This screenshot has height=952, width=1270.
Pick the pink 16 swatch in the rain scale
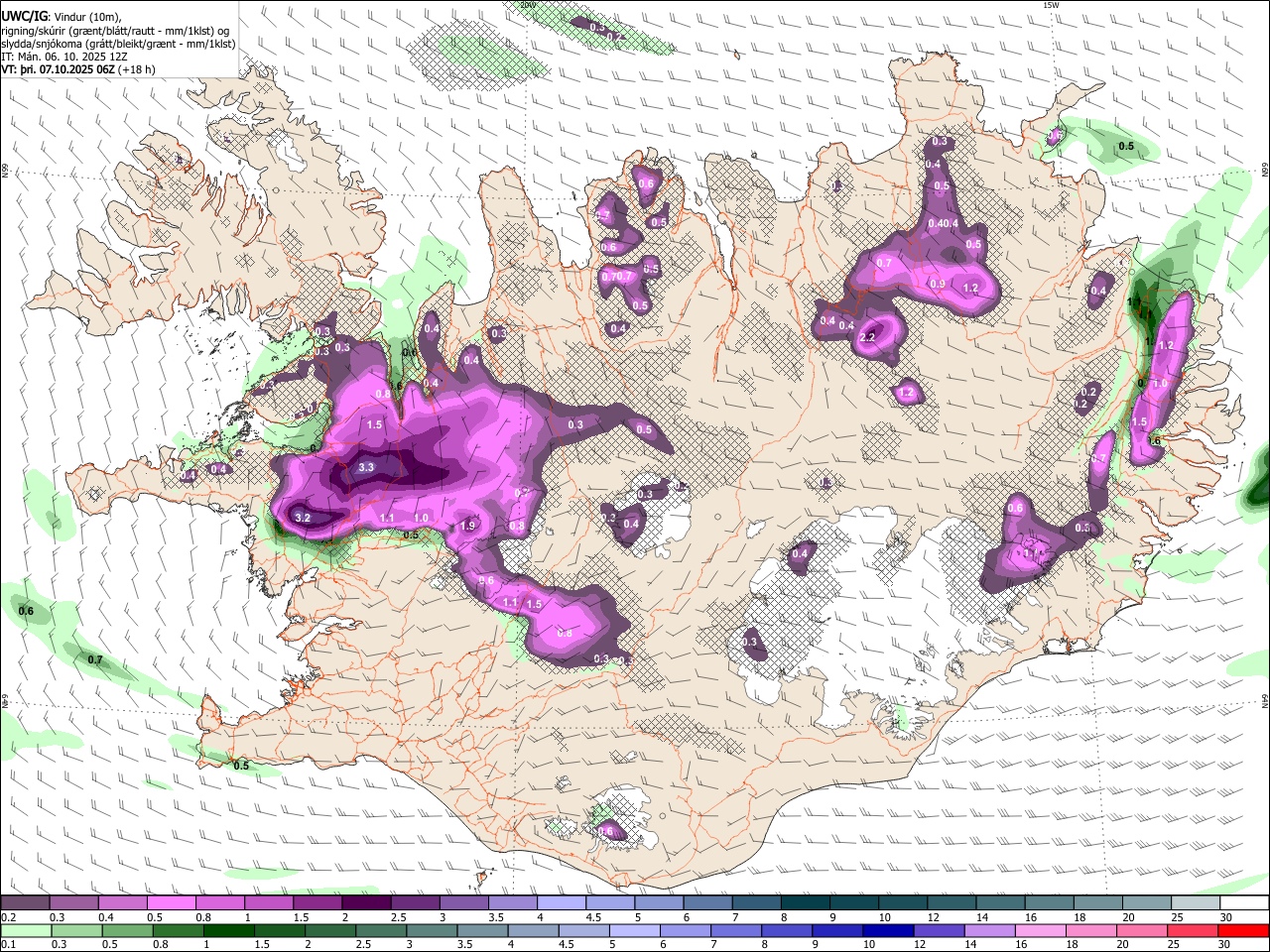click(x=1041, y=930)
